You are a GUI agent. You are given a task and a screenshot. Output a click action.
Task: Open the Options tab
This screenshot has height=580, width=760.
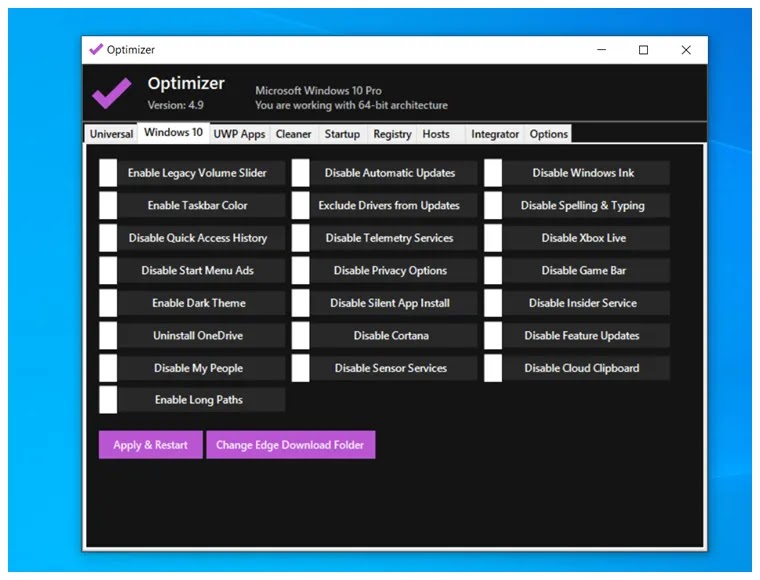tap(548, 134)
